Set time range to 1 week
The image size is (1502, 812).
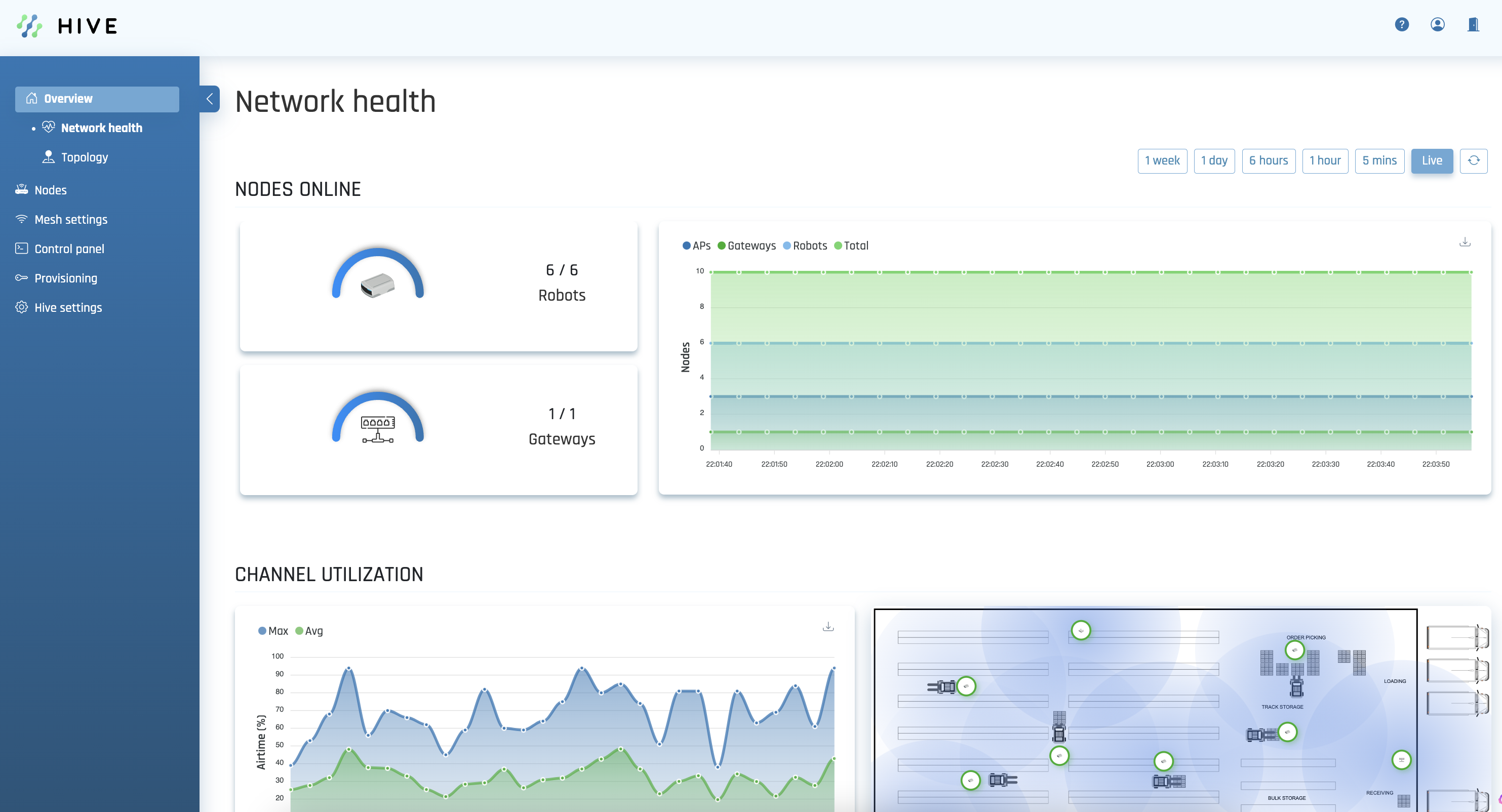pos(1162,161)
